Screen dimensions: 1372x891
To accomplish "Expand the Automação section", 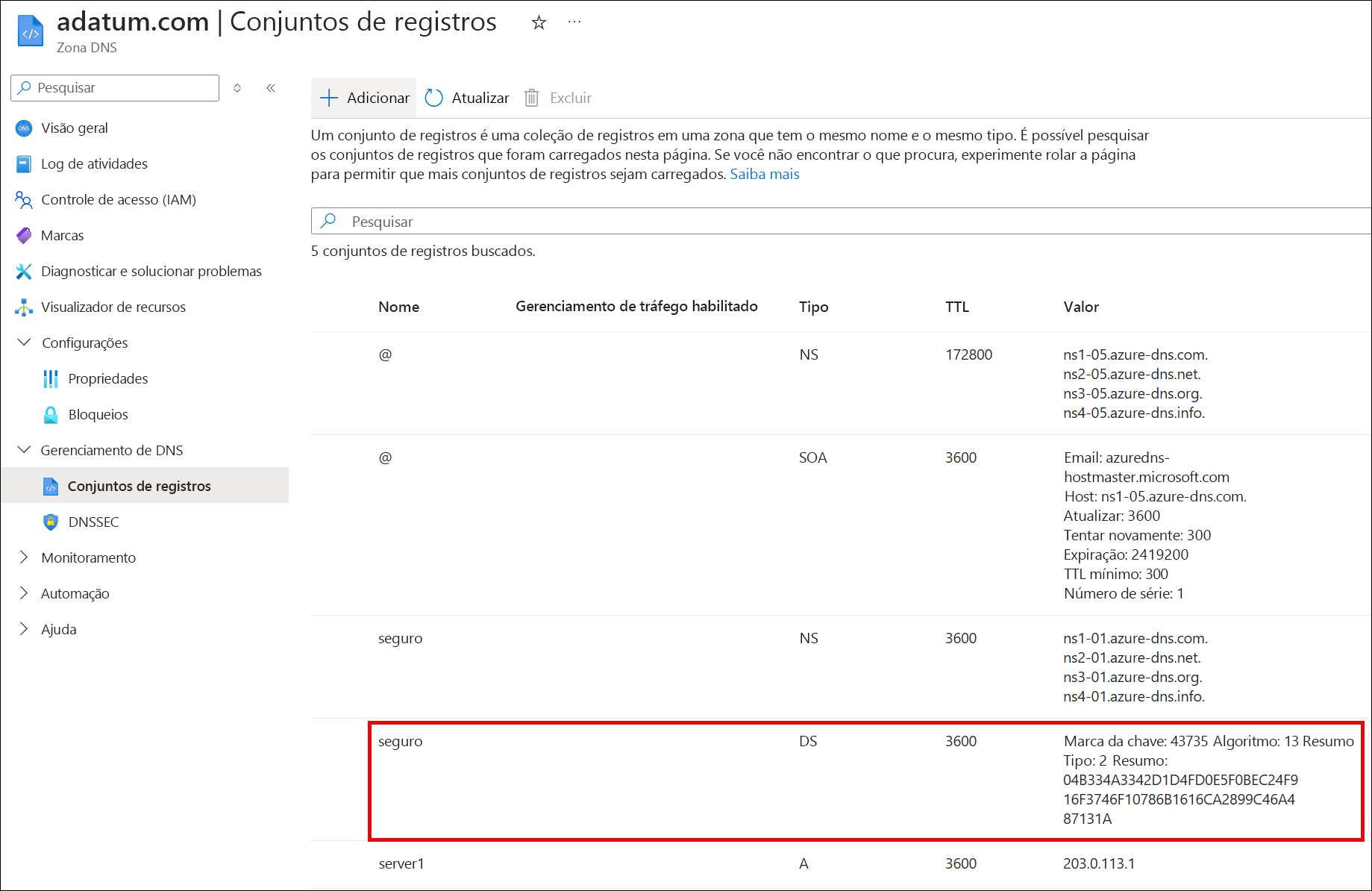I will pos(24,593).
